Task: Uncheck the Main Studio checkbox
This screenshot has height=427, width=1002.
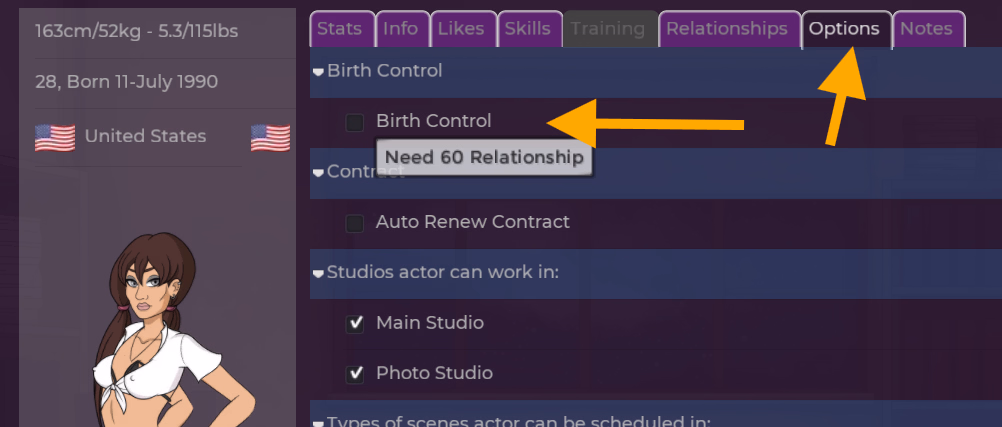Action: point(355,323)
